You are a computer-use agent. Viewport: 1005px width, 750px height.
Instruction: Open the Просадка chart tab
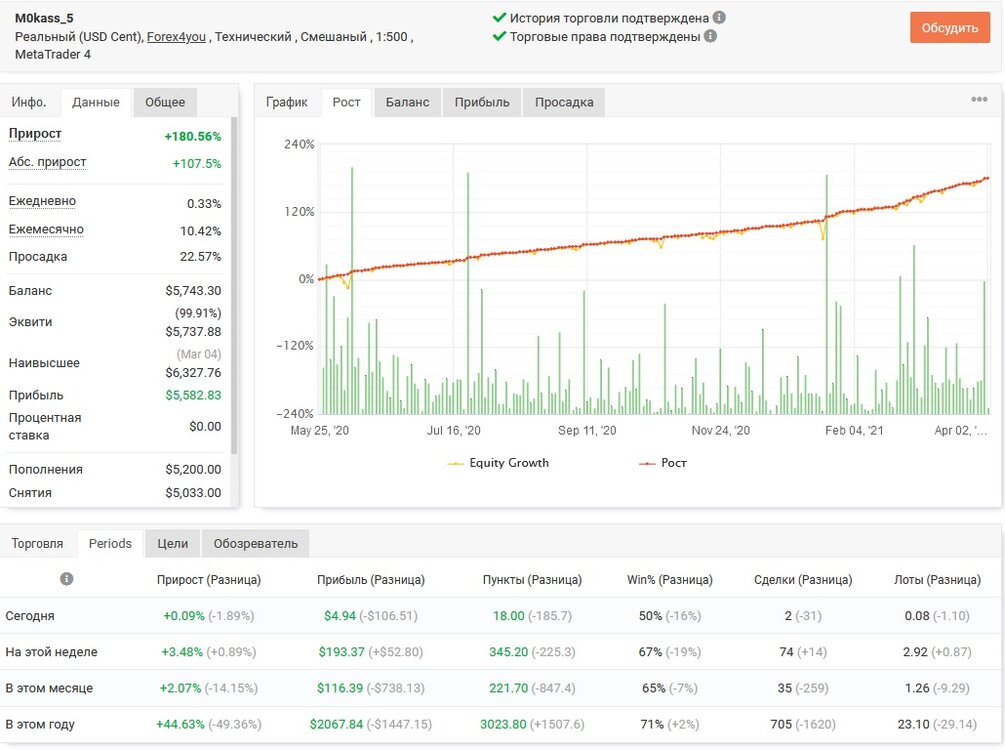tap(564, 102)
